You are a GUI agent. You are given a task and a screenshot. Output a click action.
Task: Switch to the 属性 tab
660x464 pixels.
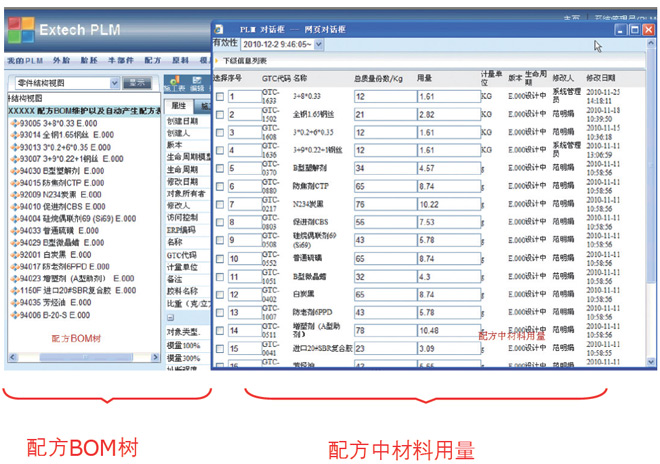click(x=179, y=105)
